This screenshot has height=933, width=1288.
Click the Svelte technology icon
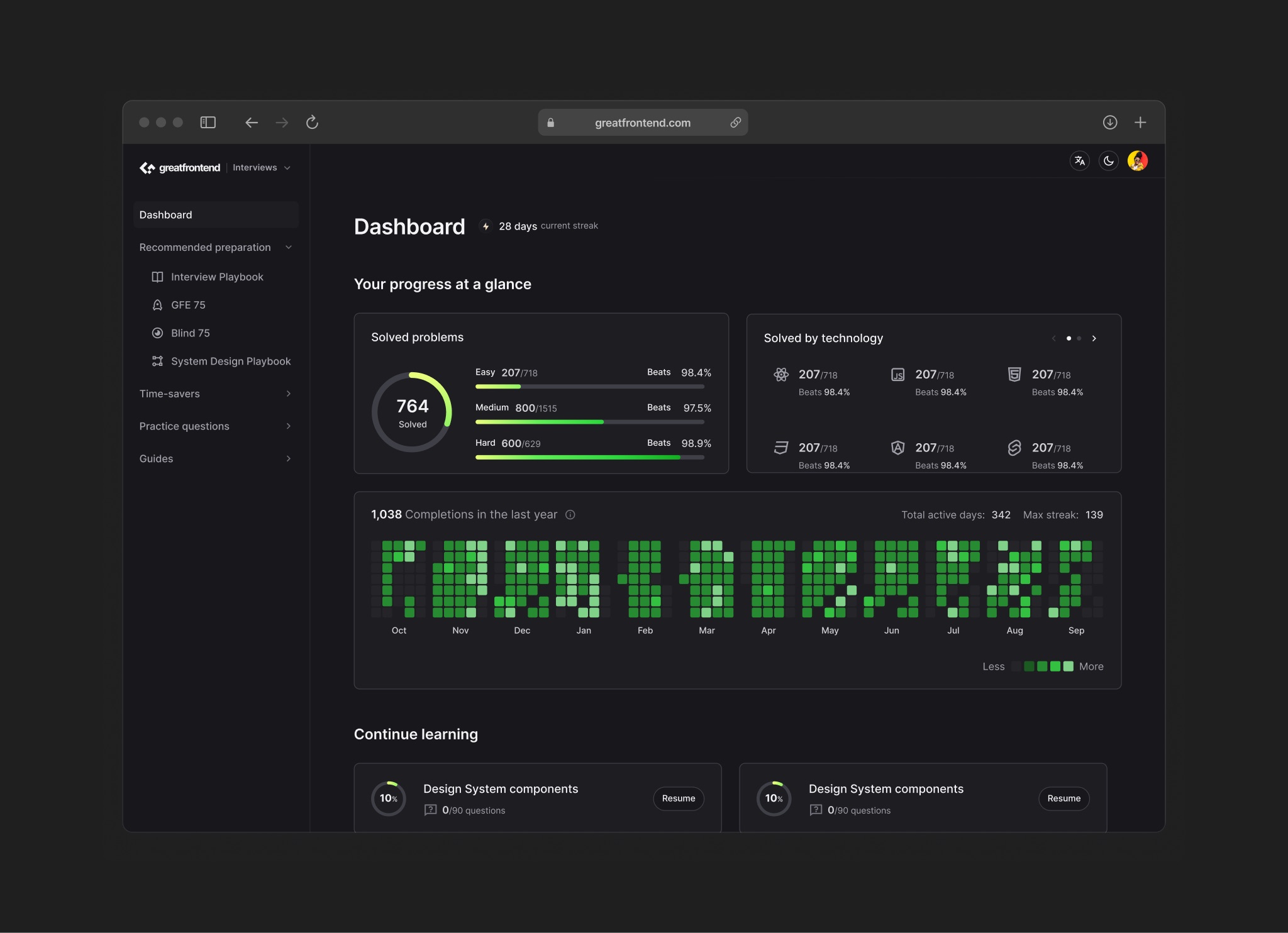[x=1014, y=448]
